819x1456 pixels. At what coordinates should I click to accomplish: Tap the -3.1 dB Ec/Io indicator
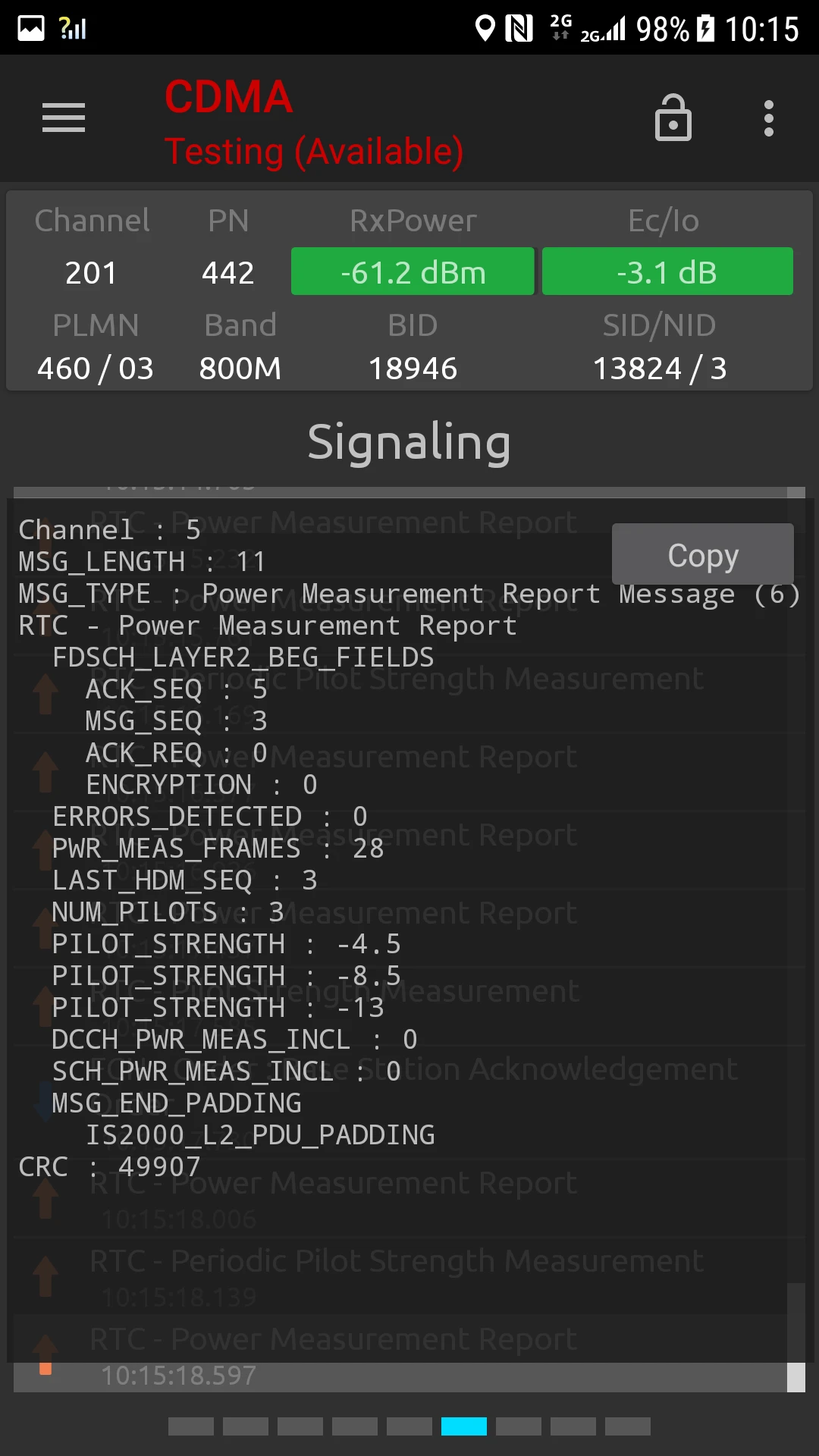[667, 271]
